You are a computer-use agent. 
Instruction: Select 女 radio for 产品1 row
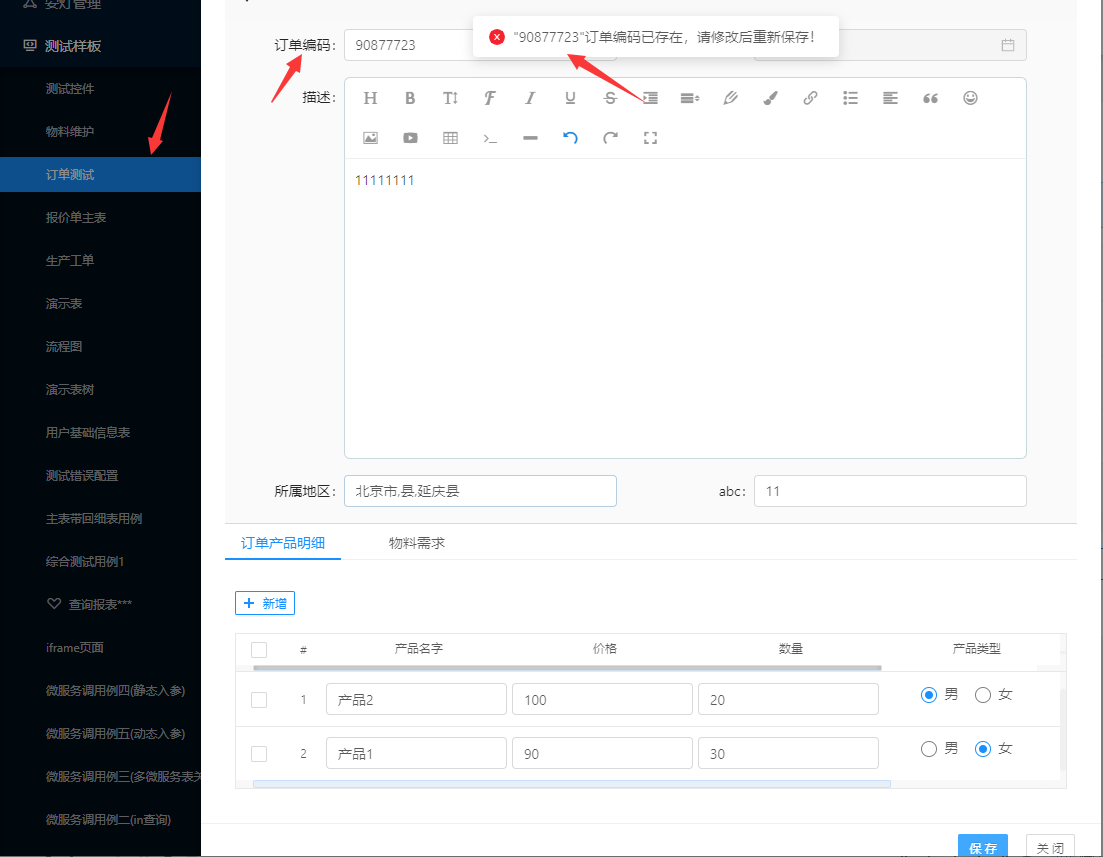click(983, 749)
